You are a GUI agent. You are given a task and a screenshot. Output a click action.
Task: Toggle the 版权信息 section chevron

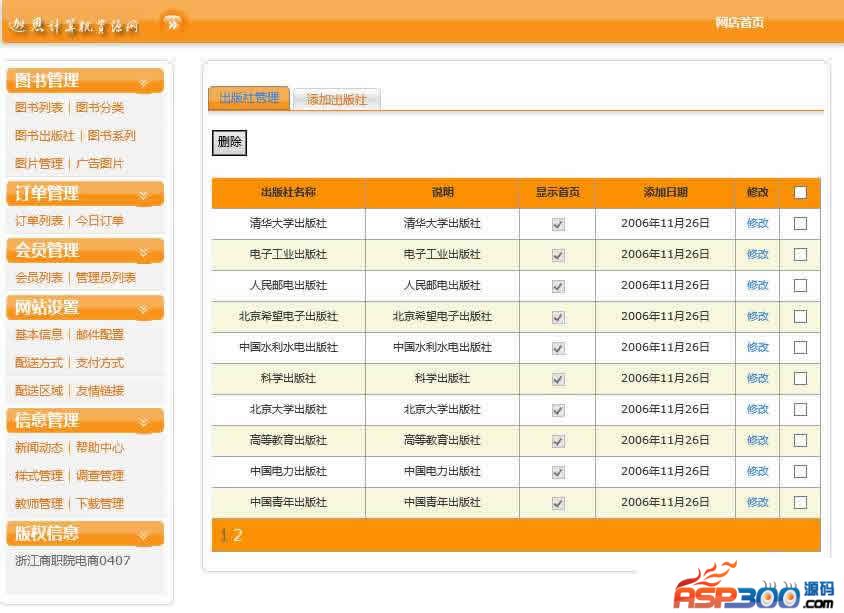pyautogui.click(x=144, y=536)
